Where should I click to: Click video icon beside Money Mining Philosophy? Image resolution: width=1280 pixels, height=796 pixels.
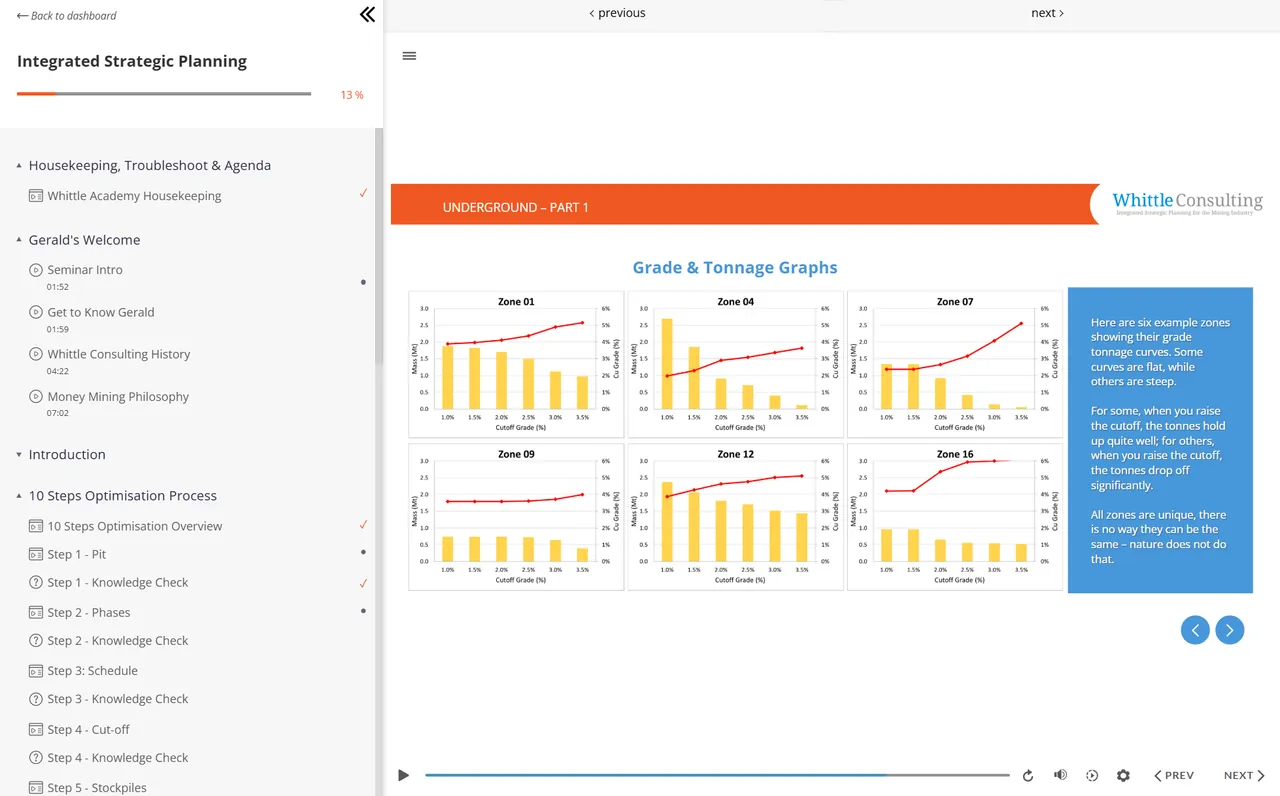pos(36,396)
